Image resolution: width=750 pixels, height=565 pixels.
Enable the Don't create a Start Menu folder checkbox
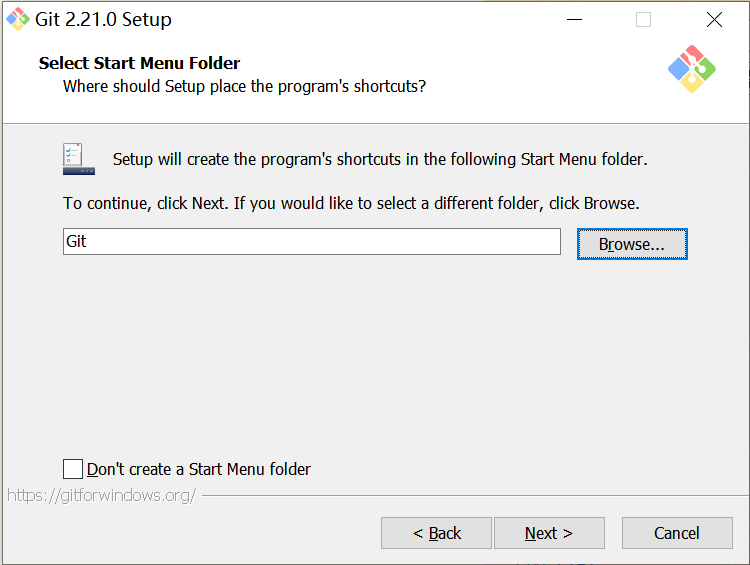[x=73, y=469]
